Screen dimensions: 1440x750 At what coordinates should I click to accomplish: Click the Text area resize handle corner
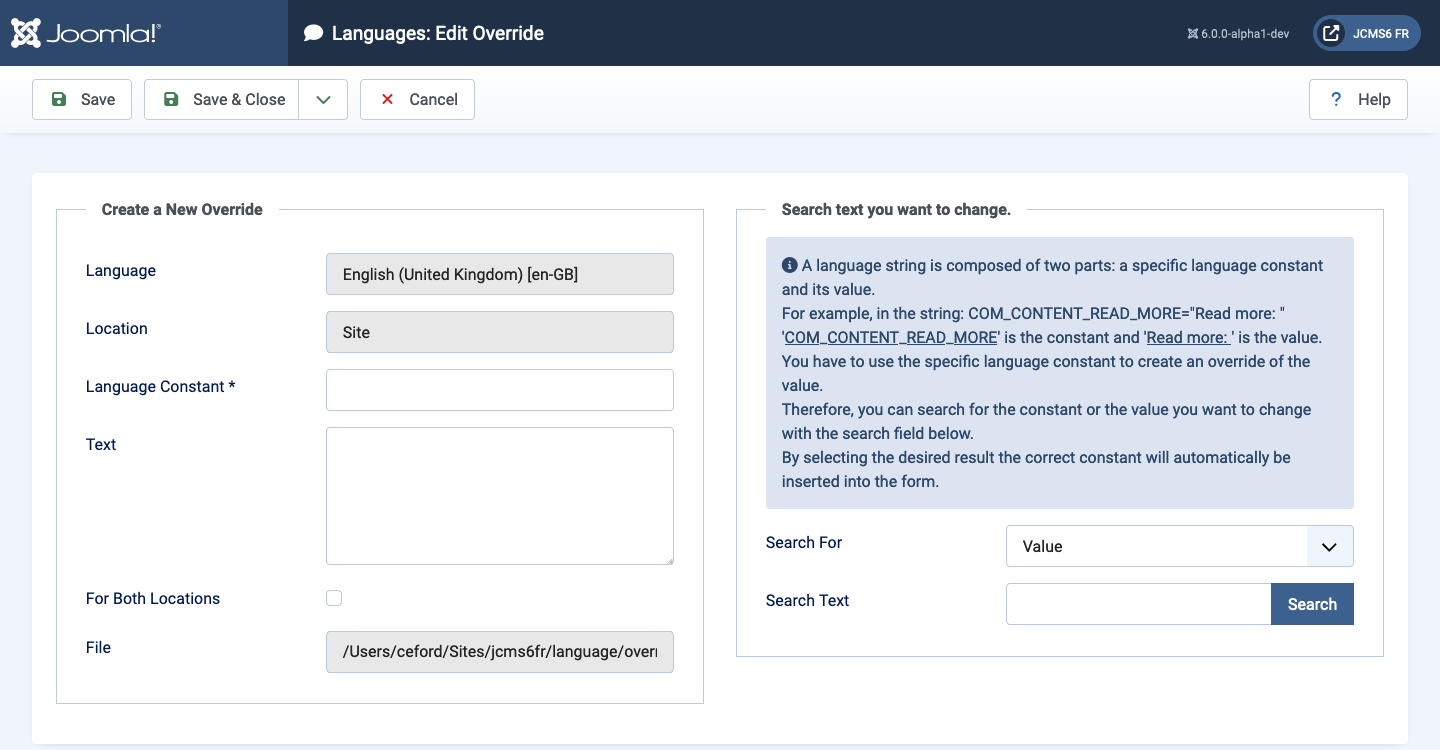coord(667,558)
